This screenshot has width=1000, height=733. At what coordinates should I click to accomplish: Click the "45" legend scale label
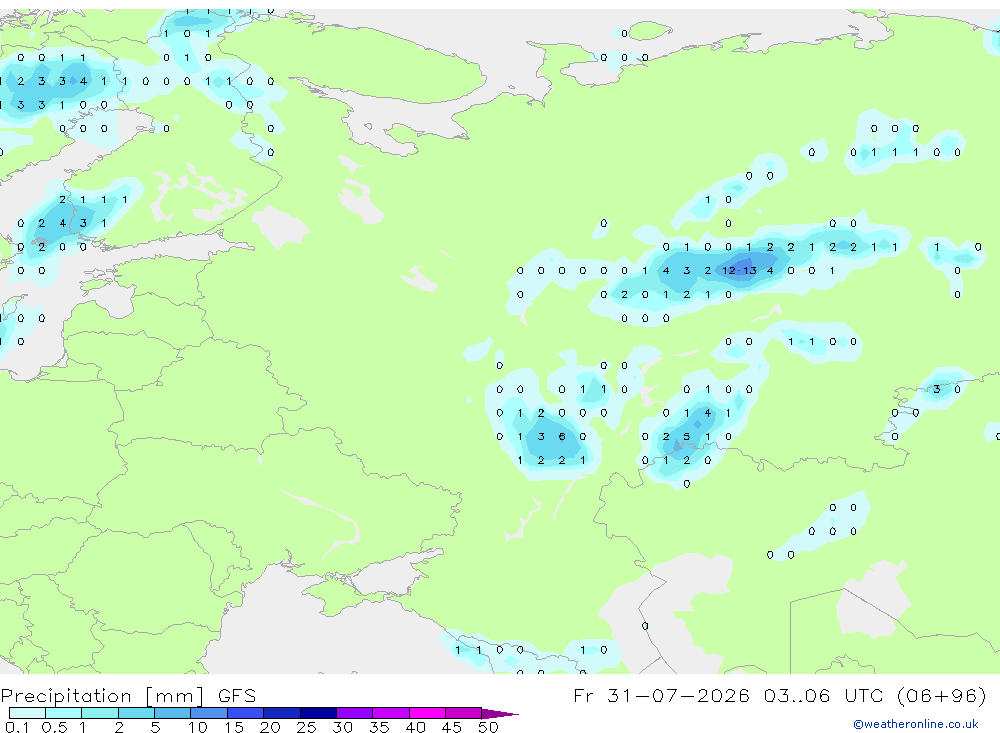pyautogui.click(x=452, y=727)
